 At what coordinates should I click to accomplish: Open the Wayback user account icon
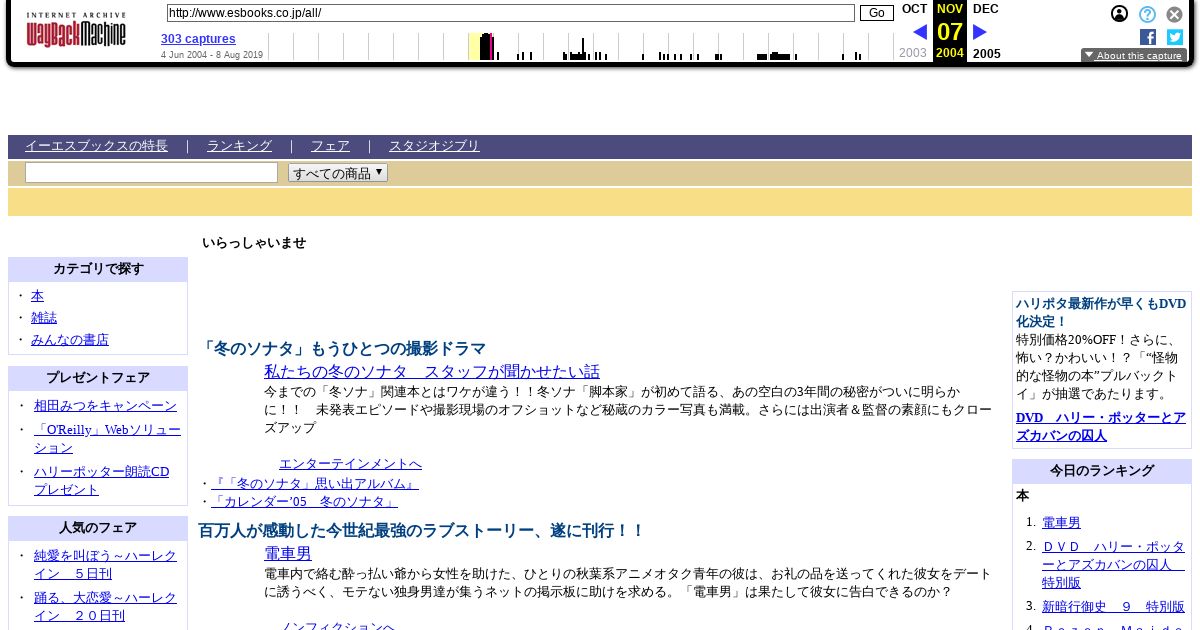pyautogui.click(x=1120, y=14)
